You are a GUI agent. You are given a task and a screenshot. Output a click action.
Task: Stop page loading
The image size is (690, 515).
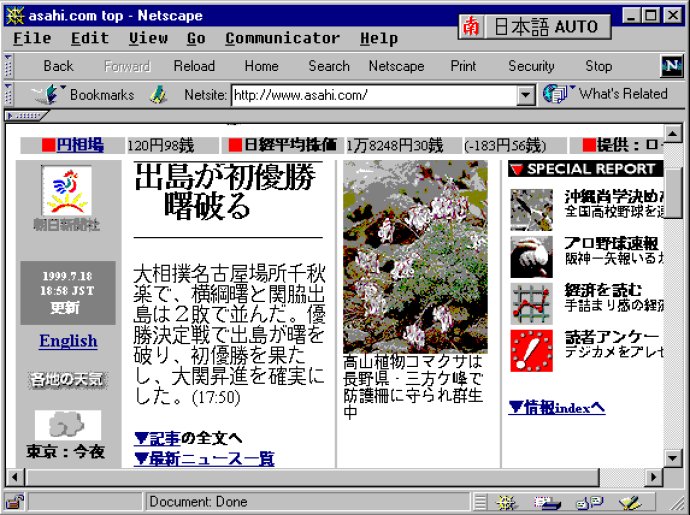pyautogui.click(x=598, y=66)
